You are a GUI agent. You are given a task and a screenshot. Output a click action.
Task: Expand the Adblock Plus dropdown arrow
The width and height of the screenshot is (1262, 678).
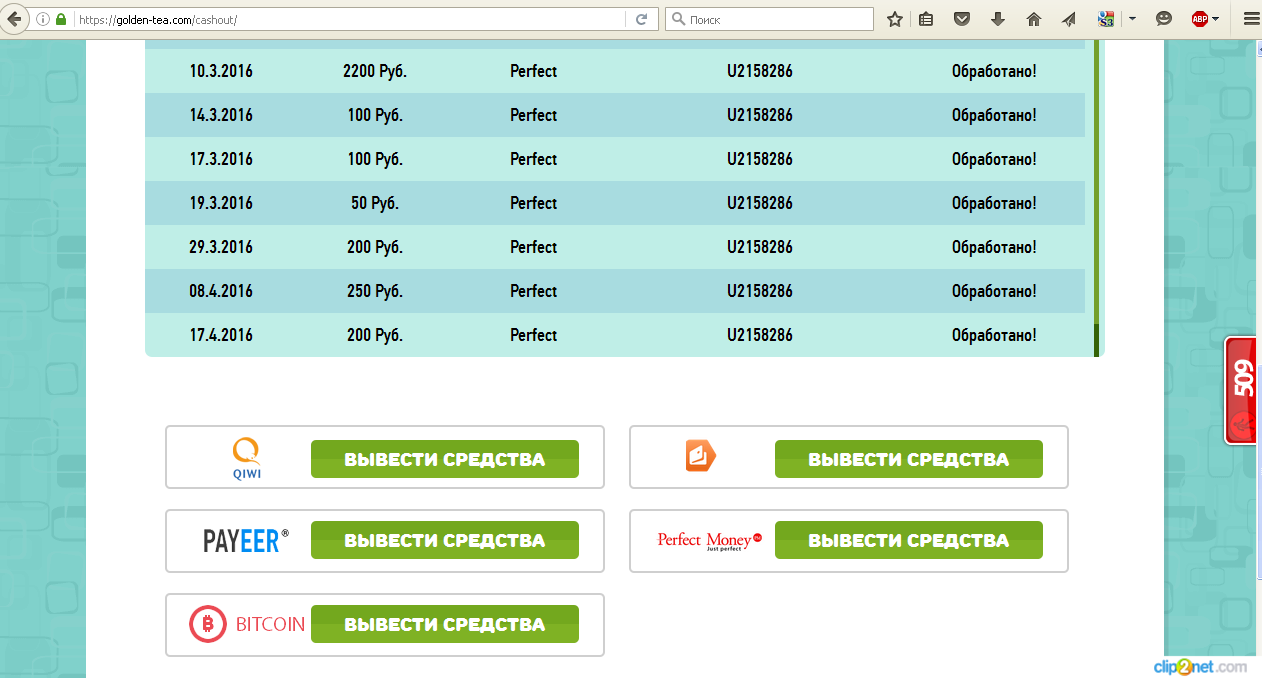(1216, 19)
